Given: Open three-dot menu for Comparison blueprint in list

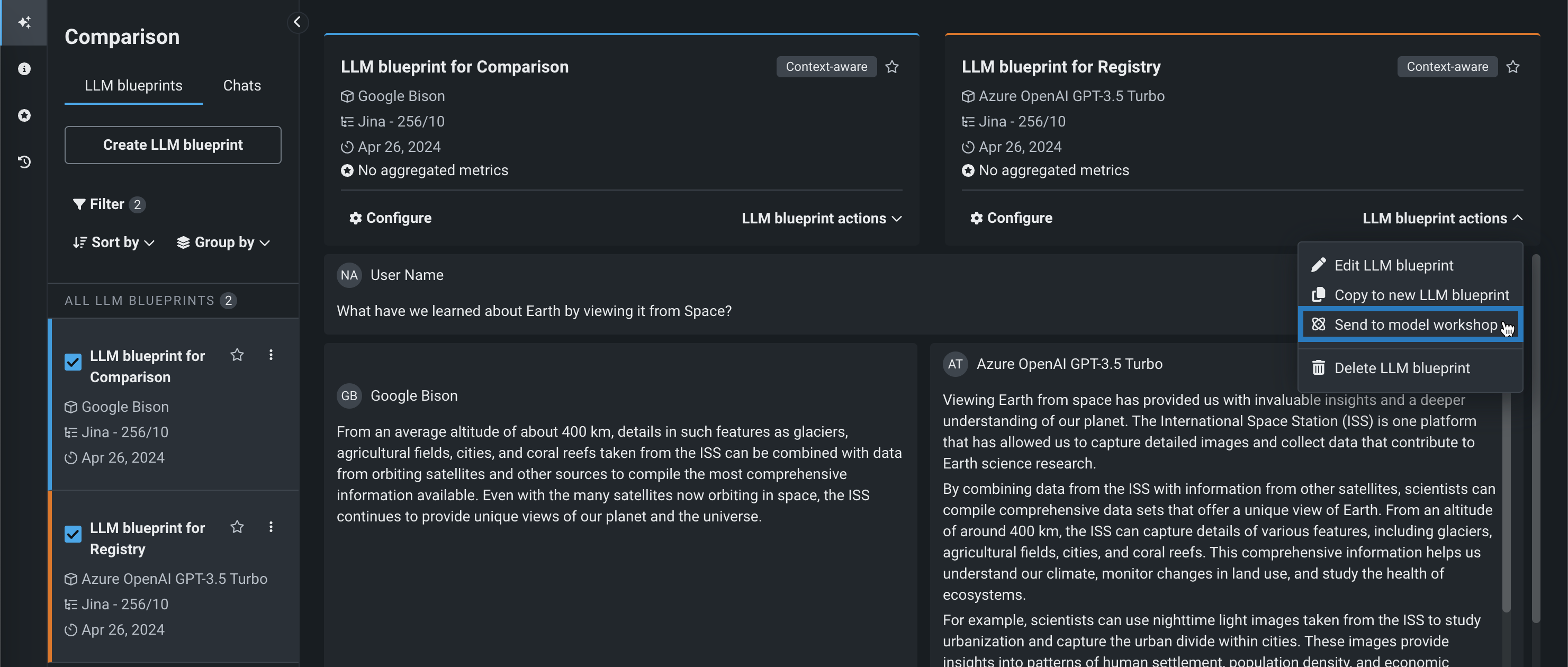Looking at the screenshot, I should pos(271,355).
